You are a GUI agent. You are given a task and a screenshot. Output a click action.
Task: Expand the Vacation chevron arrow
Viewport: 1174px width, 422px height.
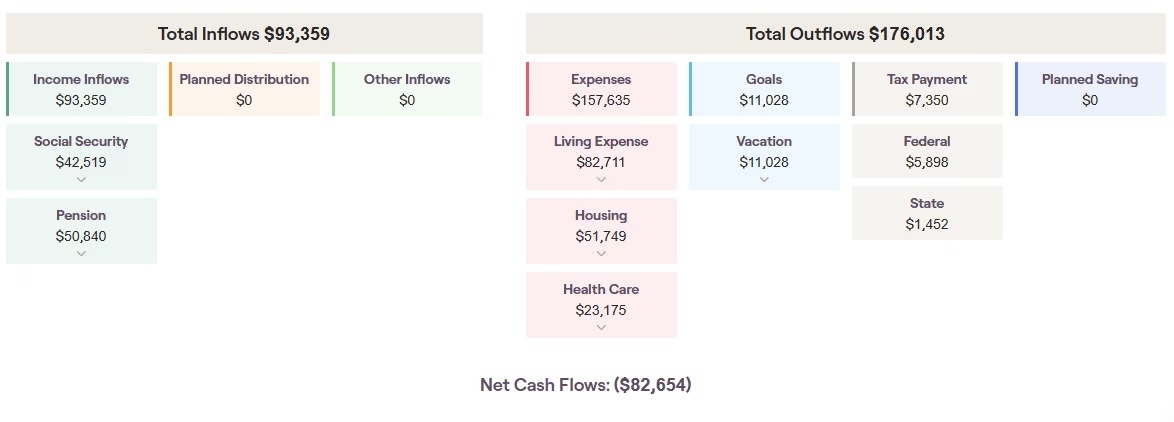point(764,180)
